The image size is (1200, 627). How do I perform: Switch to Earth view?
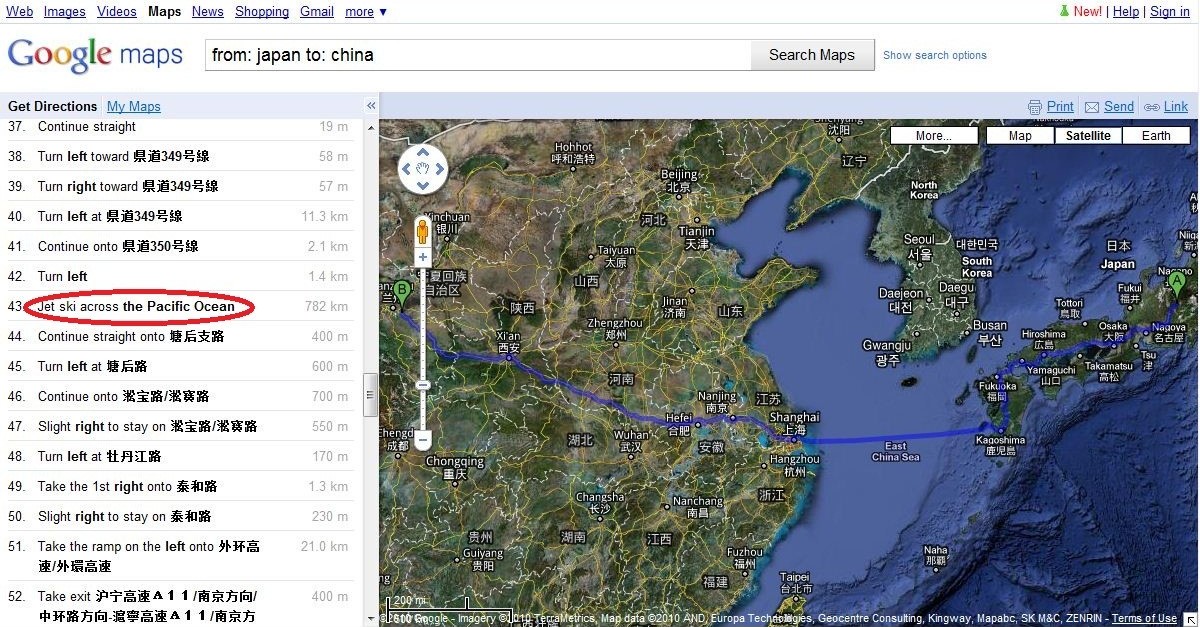pos(1156,136)
